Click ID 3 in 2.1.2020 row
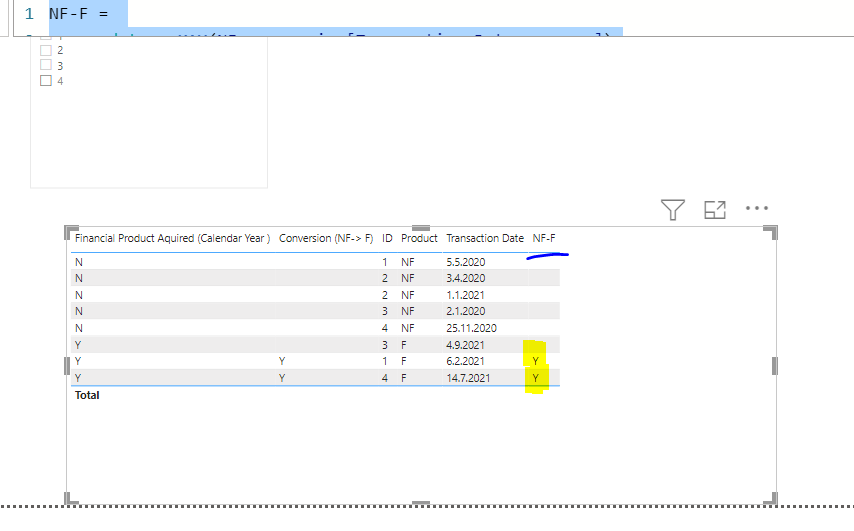Image resolution: width=854 pixels, height=531 pixels. (x=385, y=312)
